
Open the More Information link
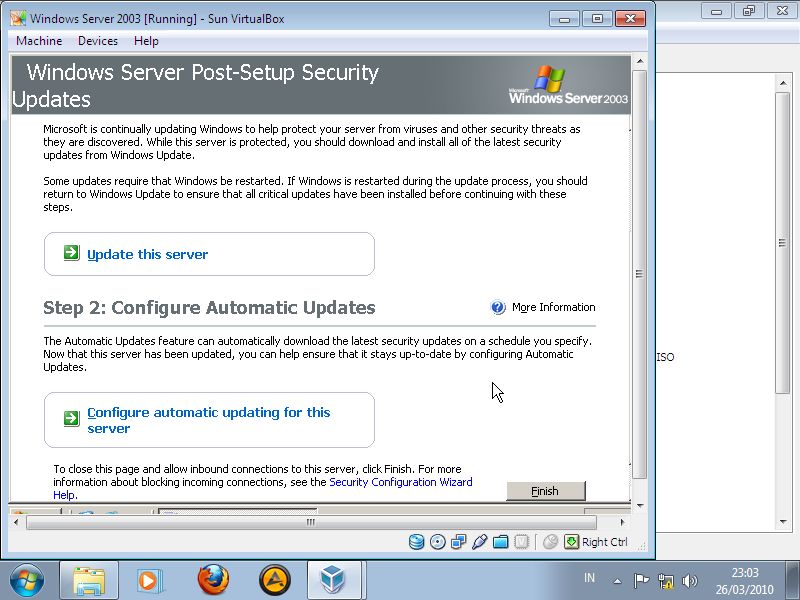554,307
